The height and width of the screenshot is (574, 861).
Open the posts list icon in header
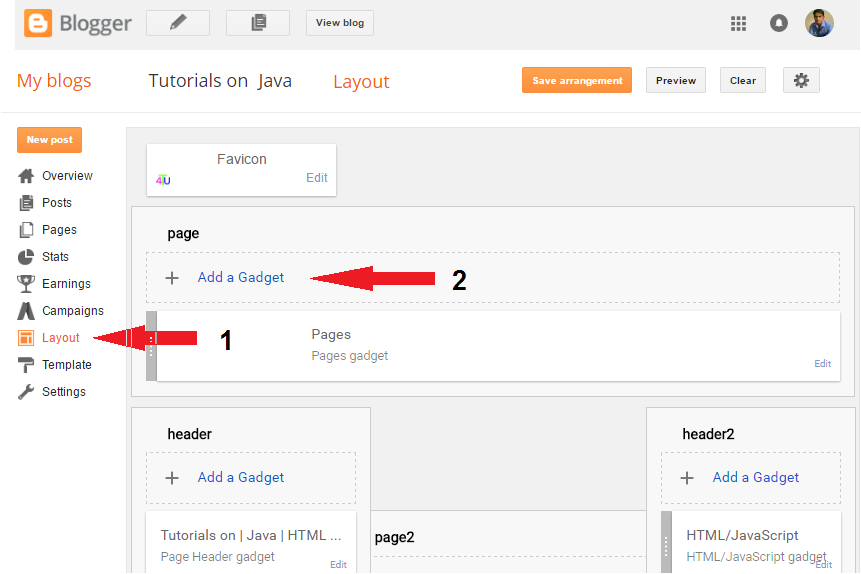pos(258,23)
